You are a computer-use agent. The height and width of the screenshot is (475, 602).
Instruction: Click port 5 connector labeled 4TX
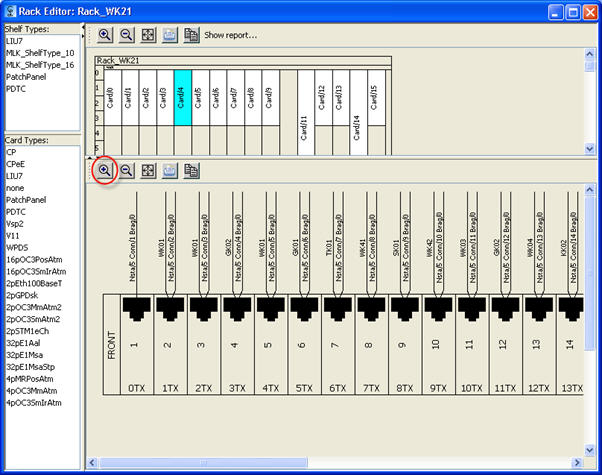click(271, 309)
